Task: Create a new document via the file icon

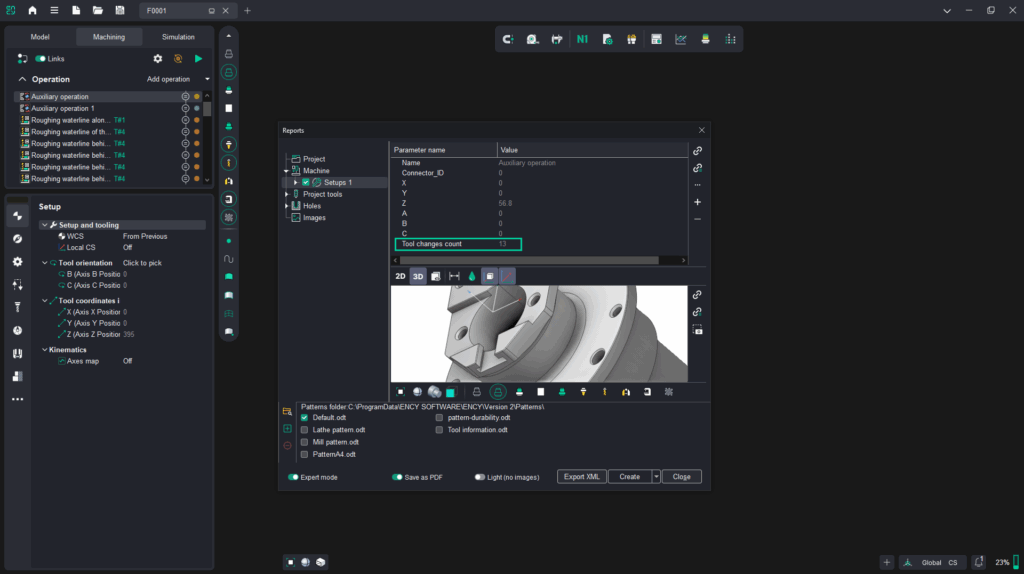Action: 76,10
